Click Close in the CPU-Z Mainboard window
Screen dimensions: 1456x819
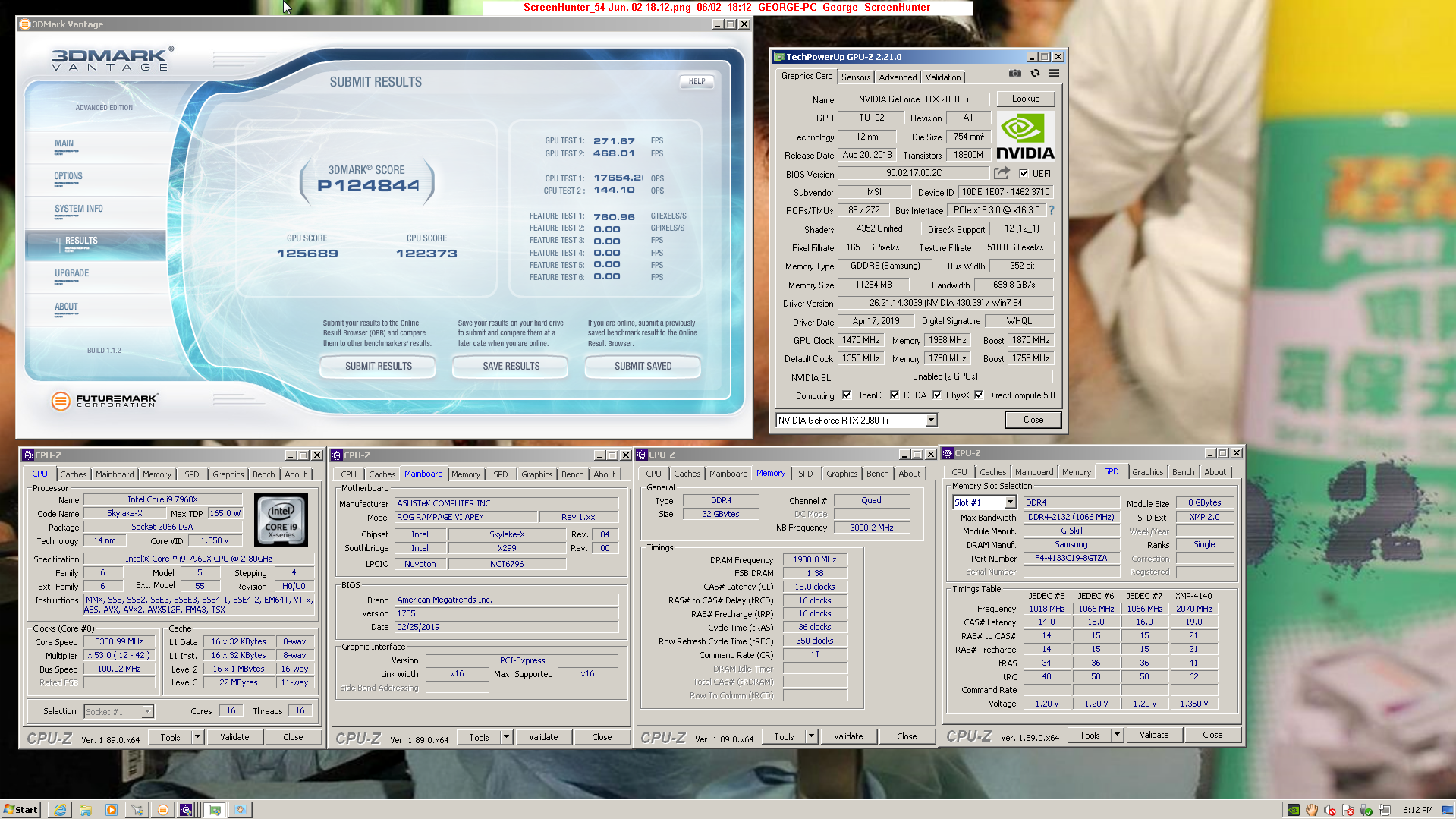(602, 736)
